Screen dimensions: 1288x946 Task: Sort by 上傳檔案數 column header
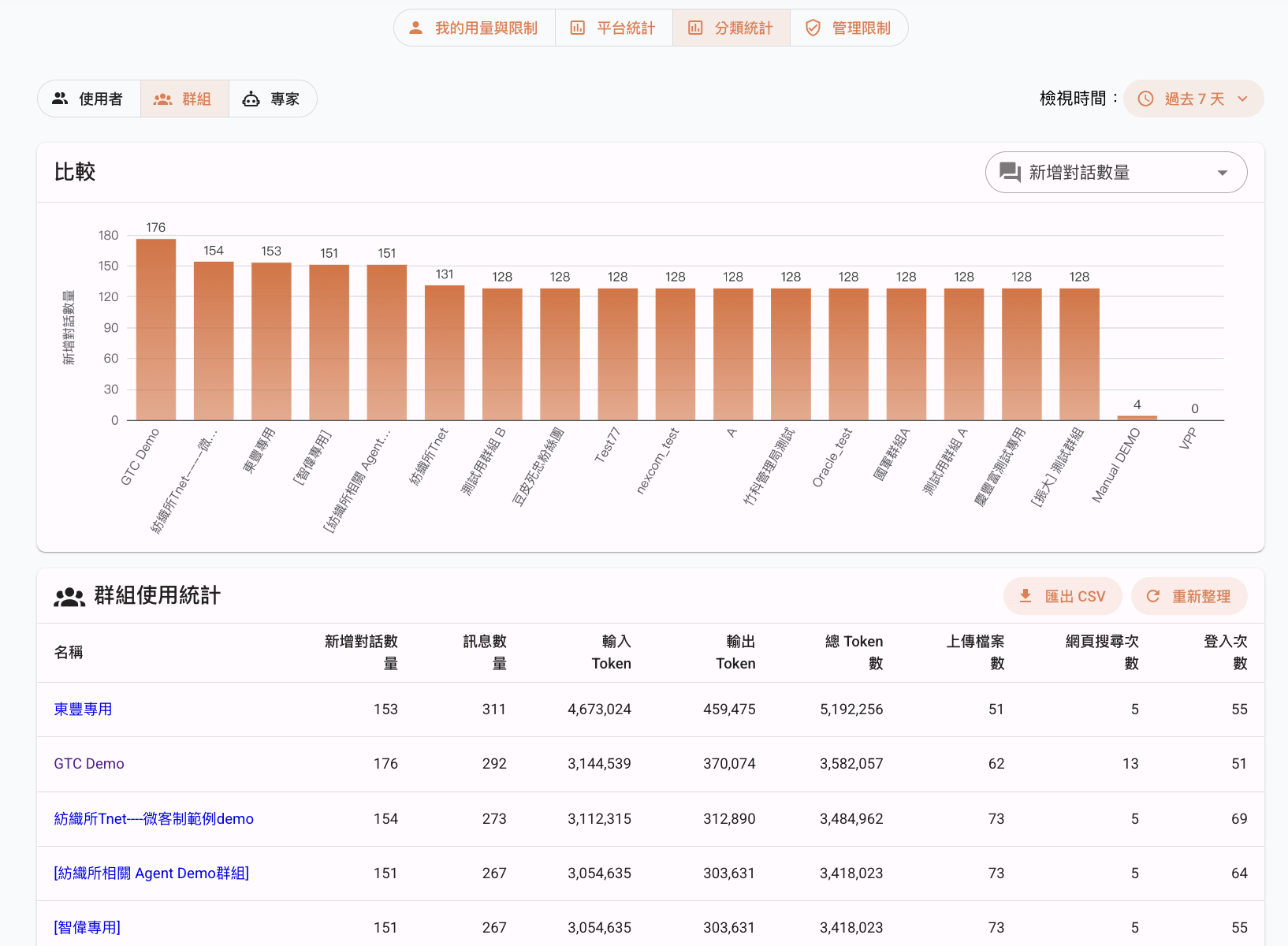click(975, 652)
